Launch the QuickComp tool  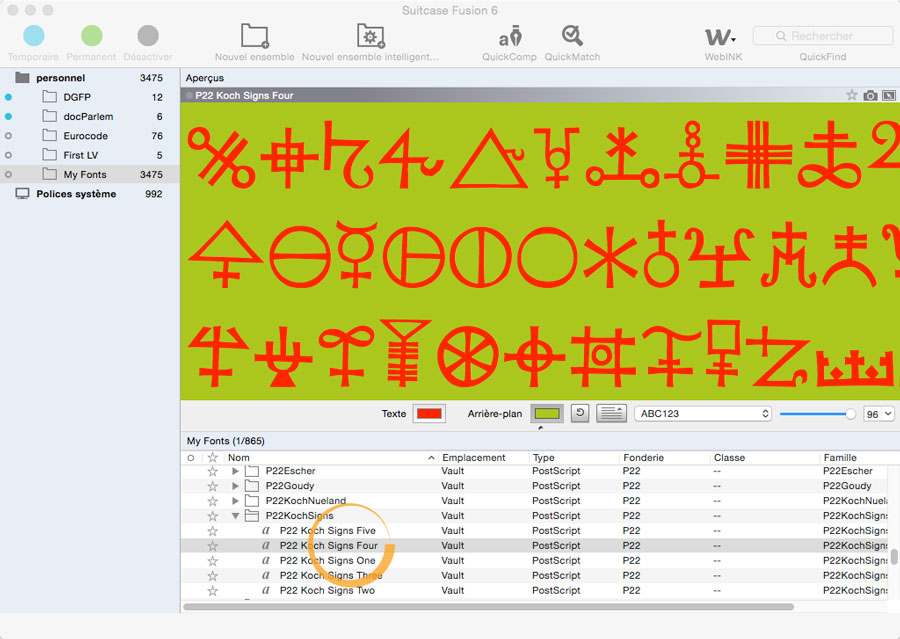(x=509, y=42)
